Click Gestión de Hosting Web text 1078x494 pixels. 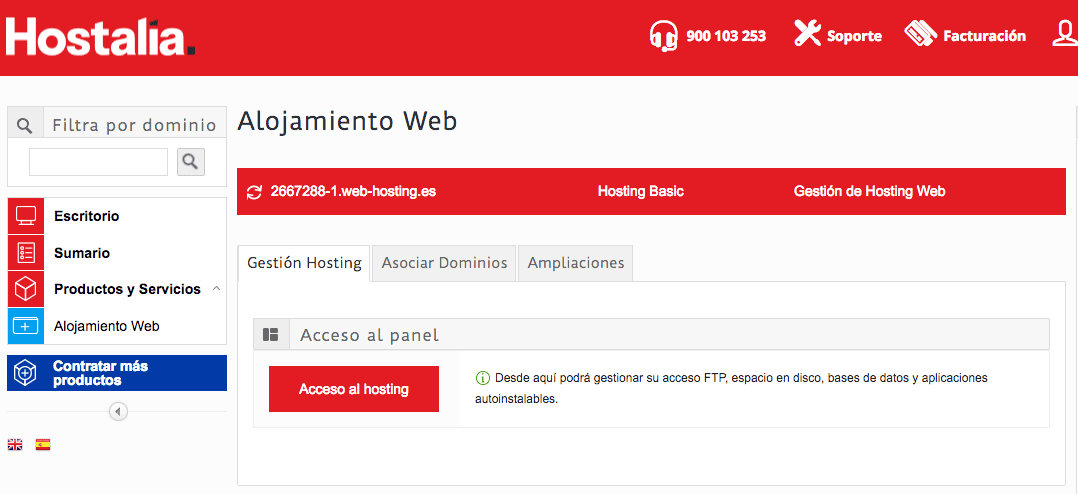tap(869, 192)
